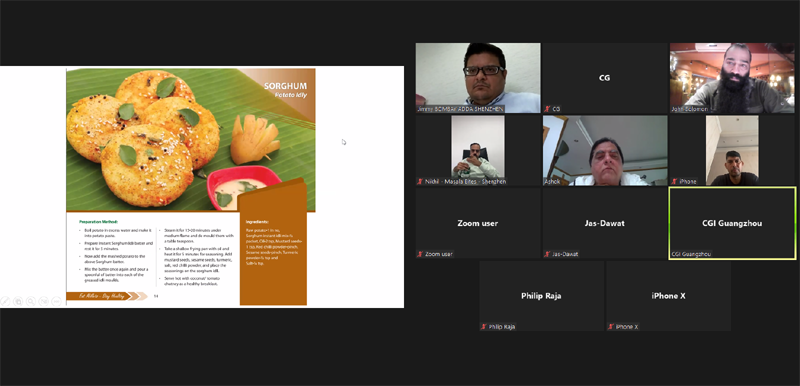The height and width of the screenshot is (386, 800).
Task: Select John Solomon's video tile
Action: coord(732,78)
